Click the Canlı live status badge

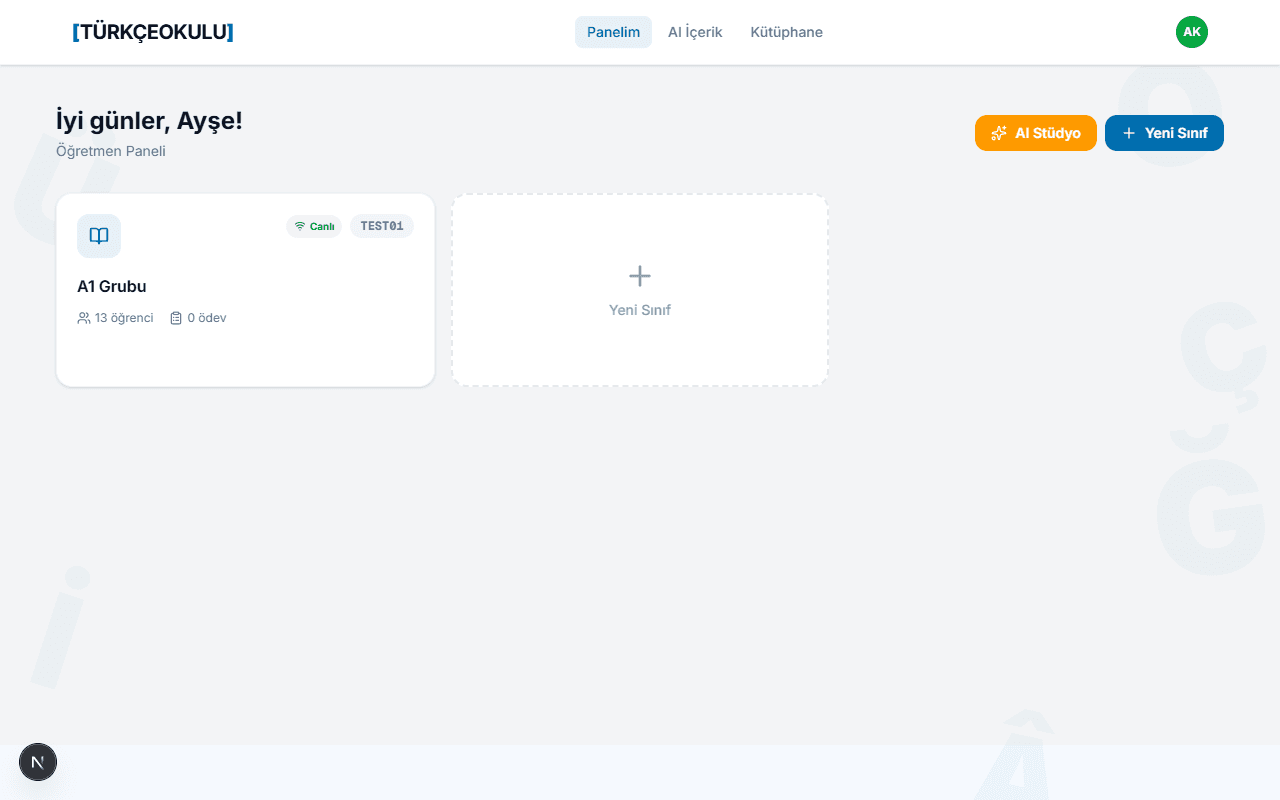tap(314, 226)
